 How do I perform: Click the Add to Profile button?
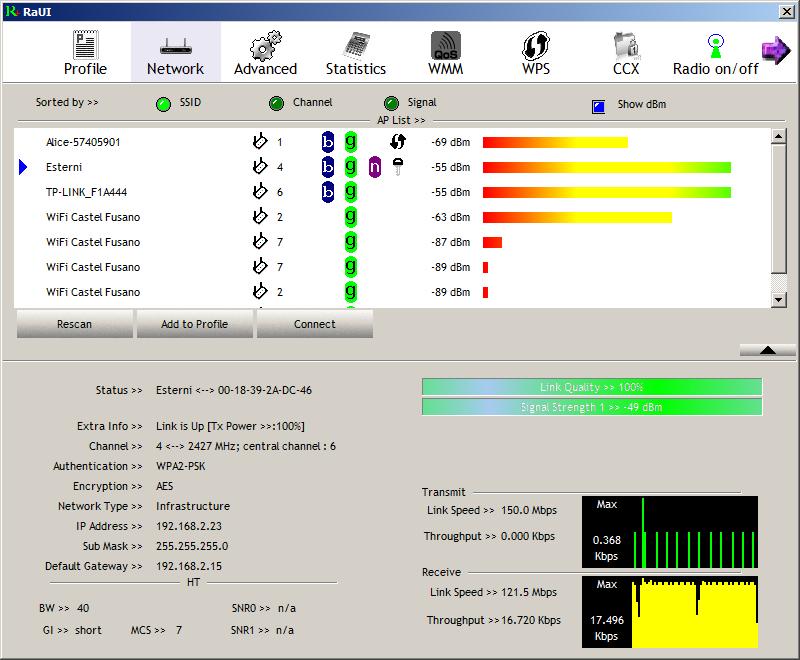[194, 324]
